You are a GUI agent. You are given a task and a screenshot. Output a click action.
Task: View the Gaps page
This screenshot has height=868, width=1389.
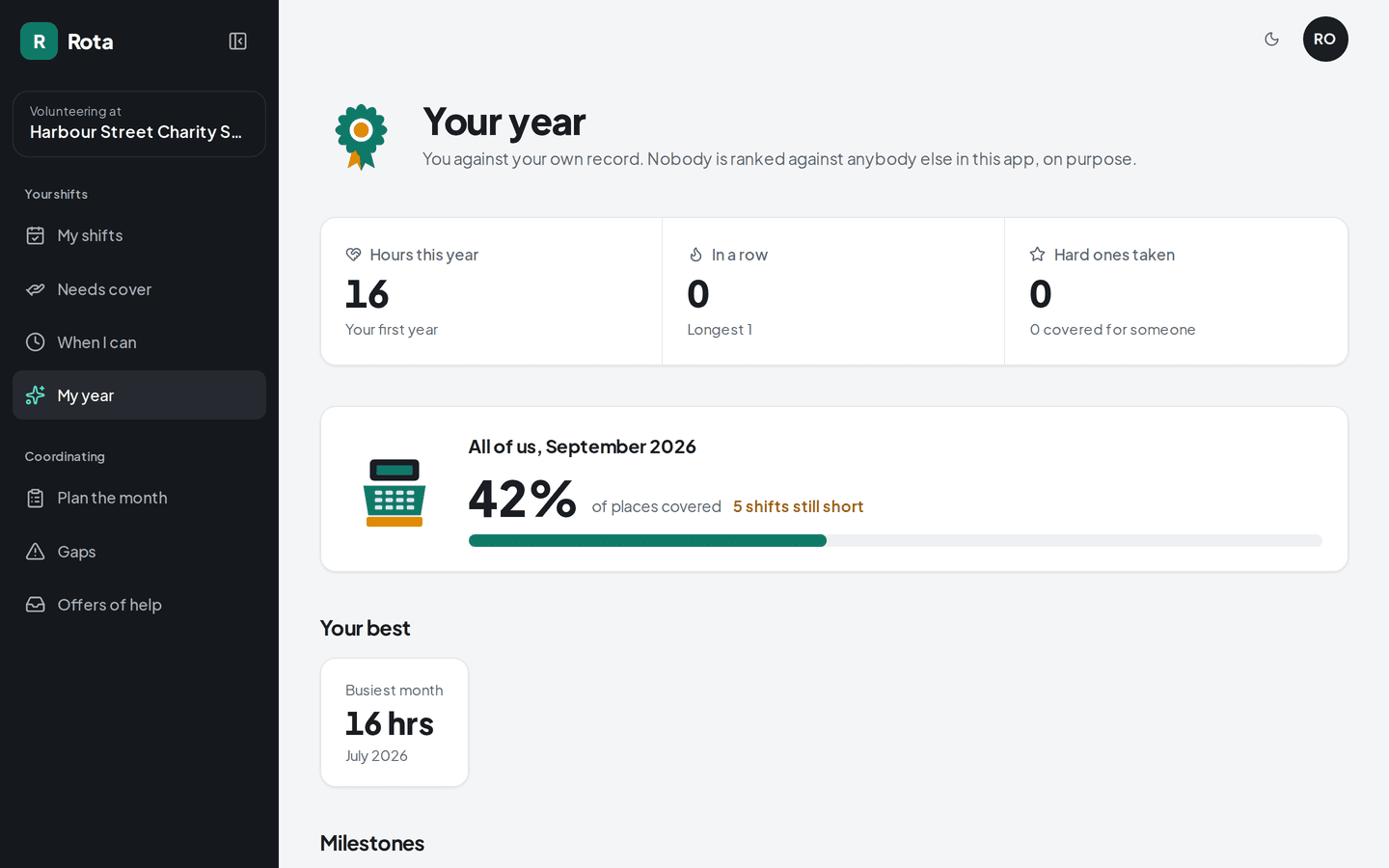[x=139, y=552]
